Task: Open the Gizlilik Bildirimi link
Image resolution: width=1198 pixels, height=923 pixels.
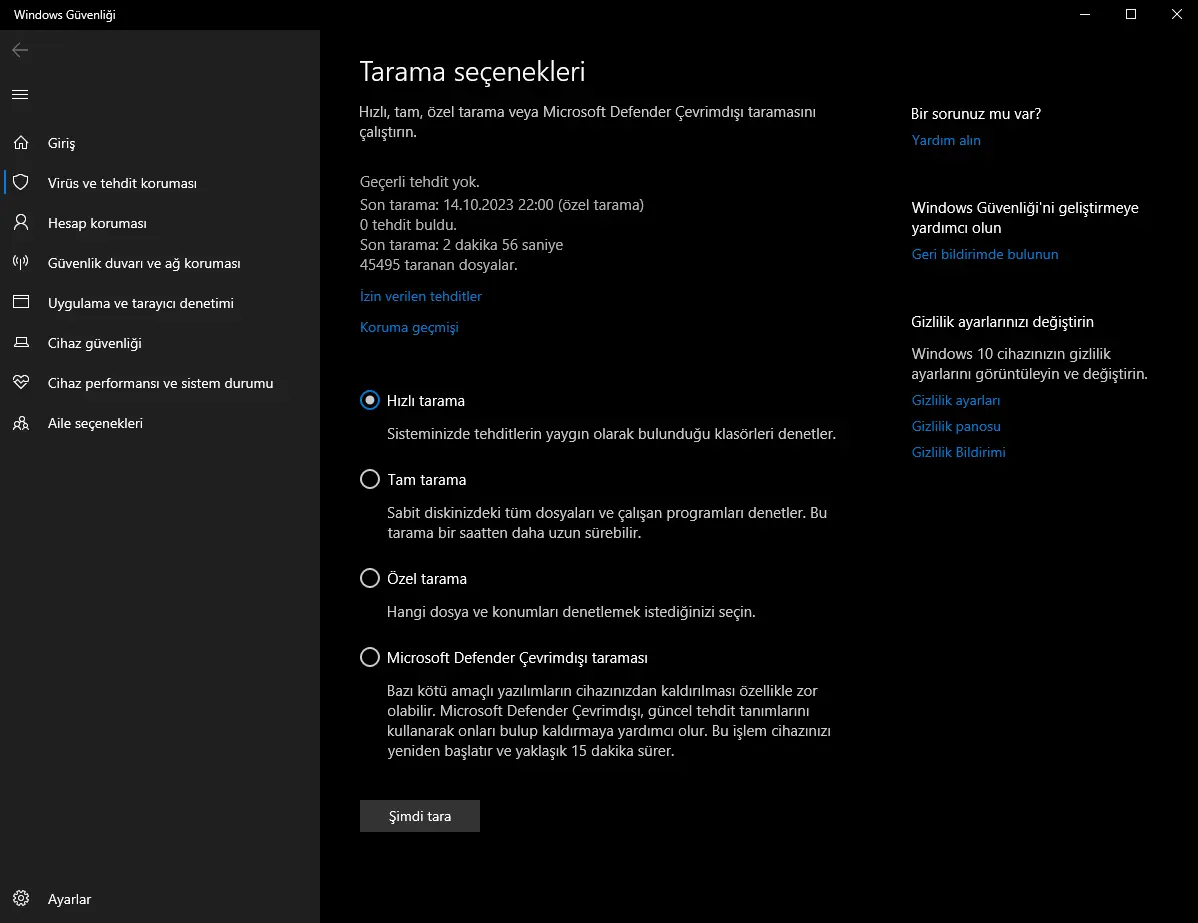Action: (x=958, y=452)
